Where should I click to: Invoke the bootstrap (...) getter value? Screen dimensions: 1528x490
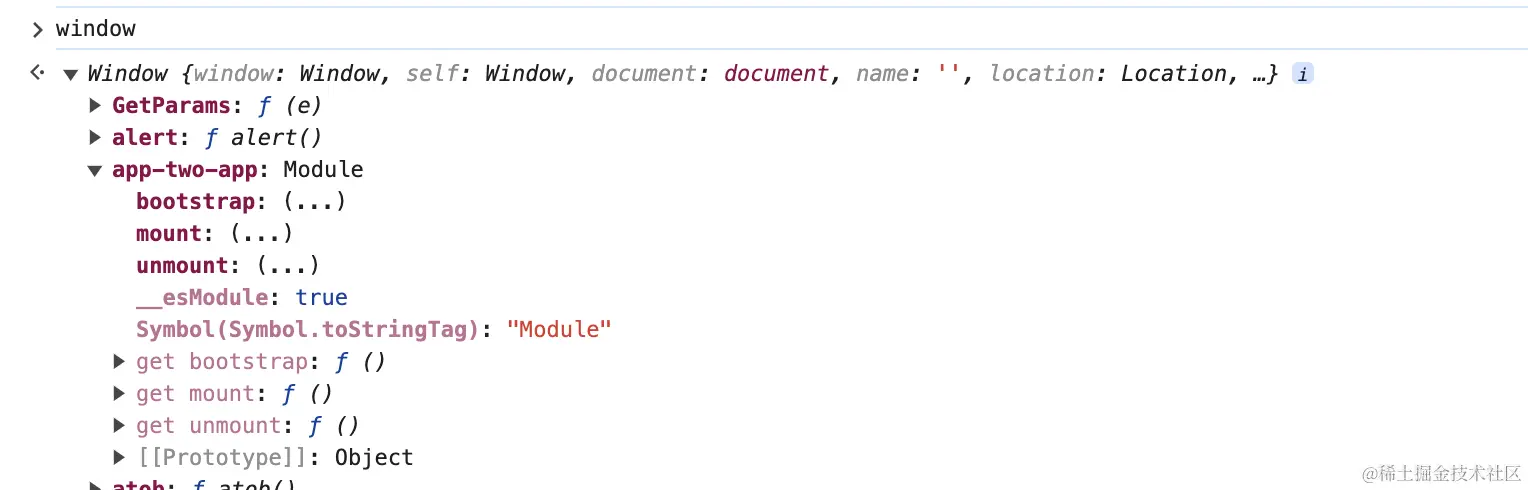click(315, 202)
